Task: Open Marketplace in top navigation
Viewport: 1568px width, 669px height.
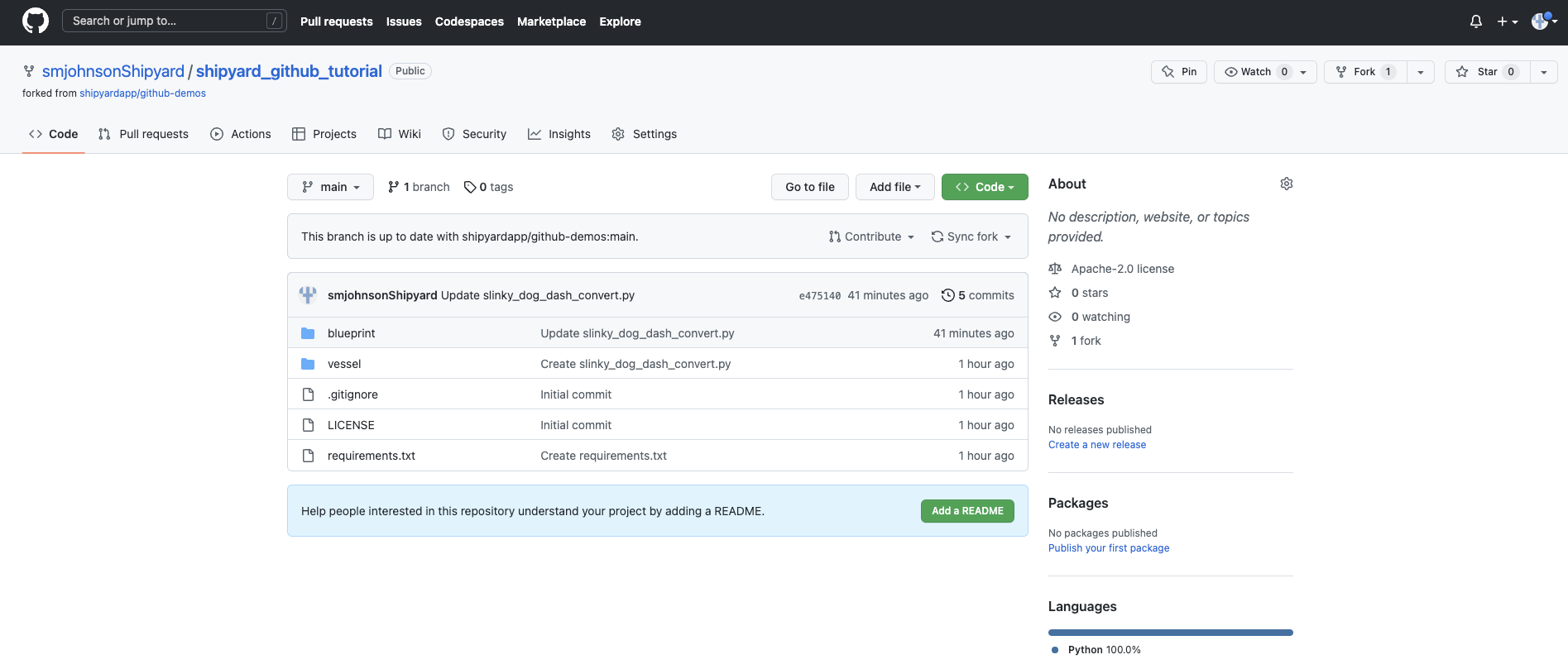Action: pos(551,22)
